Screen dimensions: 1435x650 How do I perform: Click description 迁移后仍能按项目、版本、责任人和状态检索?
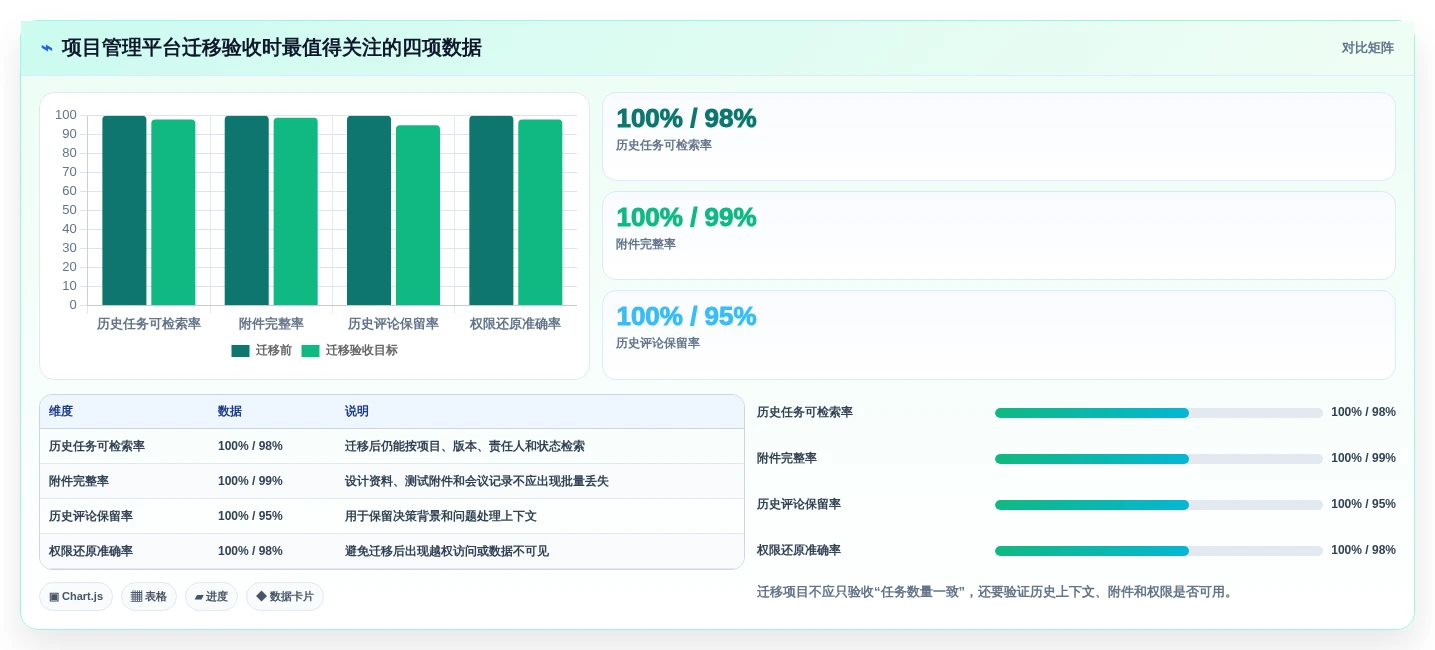[465, 446]
